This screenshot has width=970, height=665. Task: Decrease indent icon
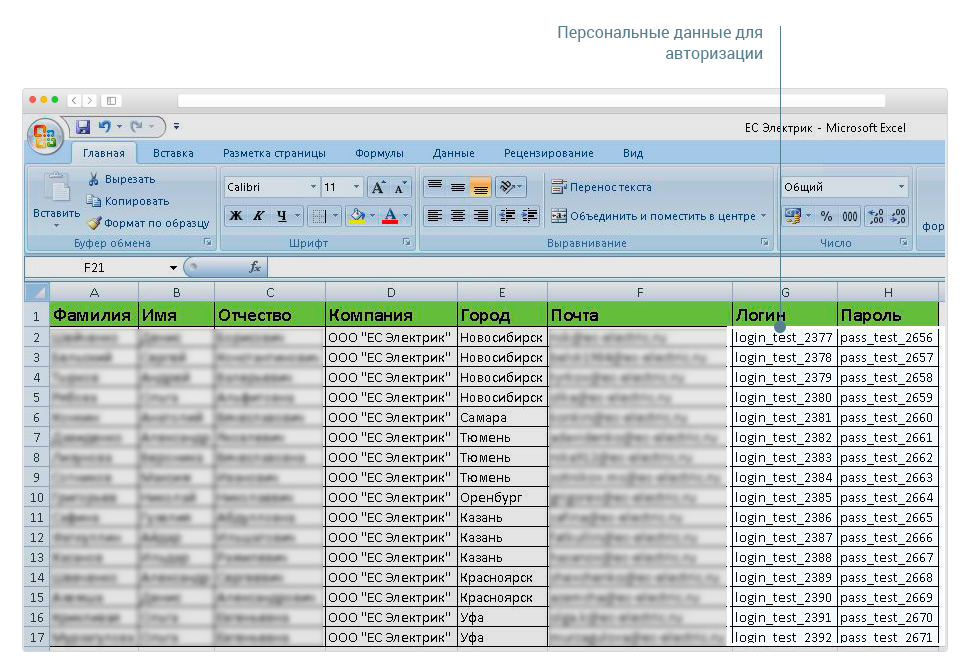(x=507, y=215)
